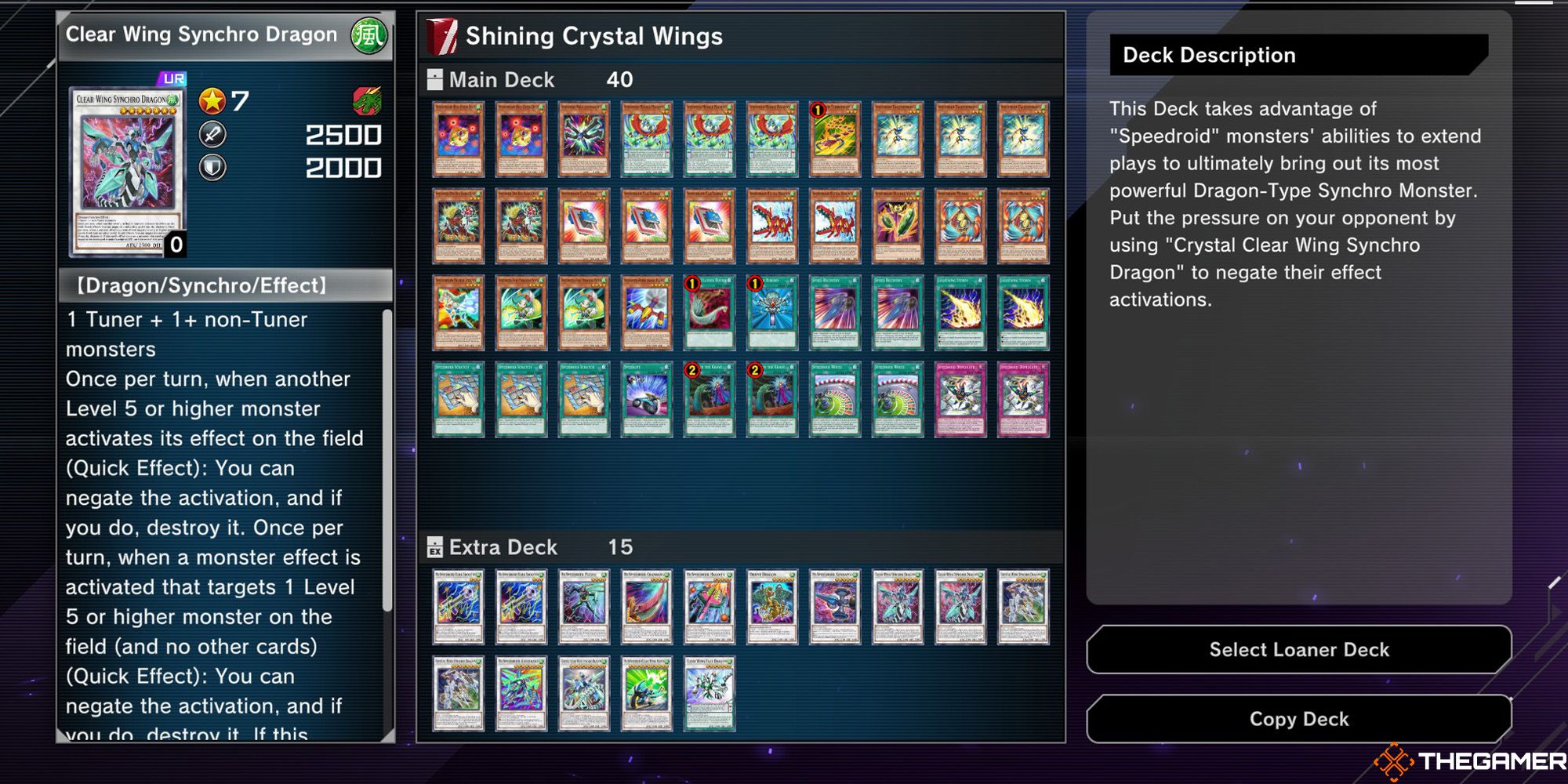The image size is (1568, 784).
Task: Select the last pink trap card in Main Deck
Action: 1022,399
